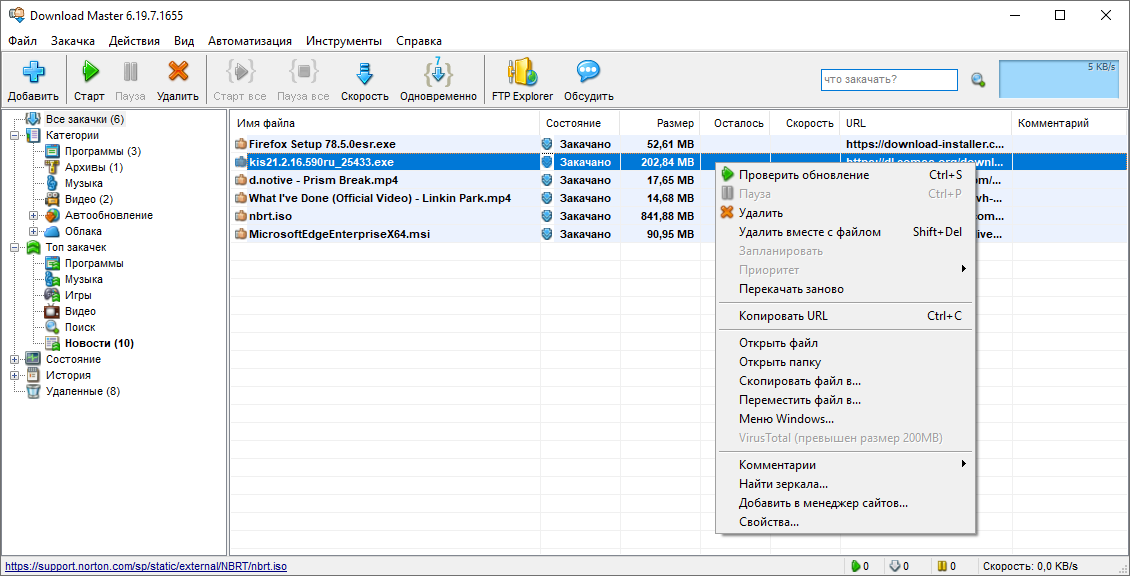Screen dimensions: 1130x576
Task: Choose Удалить вместе с файлом in context menu
Action: coord(844,231)
